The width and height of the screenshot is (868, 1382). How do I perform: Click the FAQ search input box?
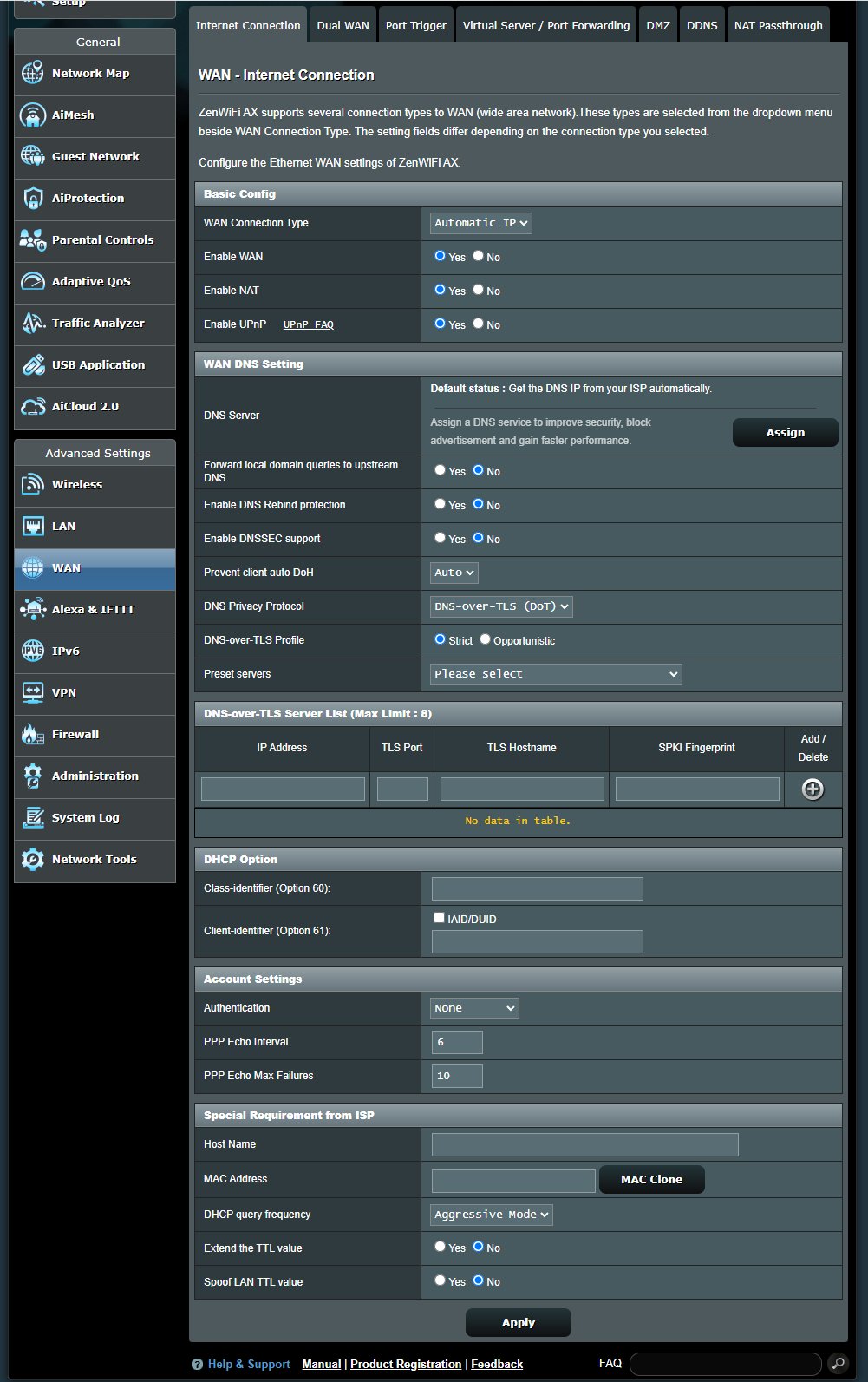[x=726, y=1364]
